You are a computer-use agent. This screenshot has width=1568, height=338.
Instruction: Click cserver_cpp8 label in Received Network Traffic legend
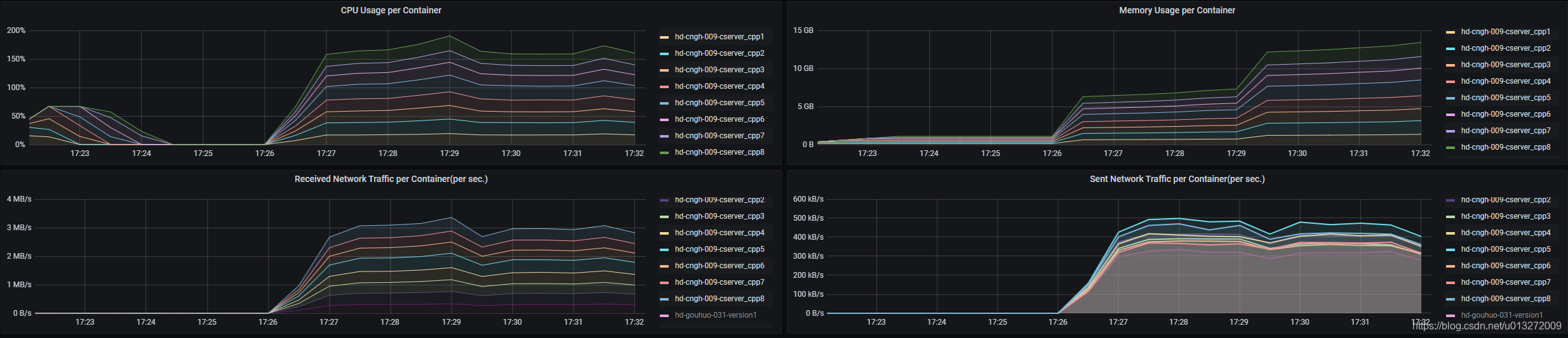coord(720,299)
